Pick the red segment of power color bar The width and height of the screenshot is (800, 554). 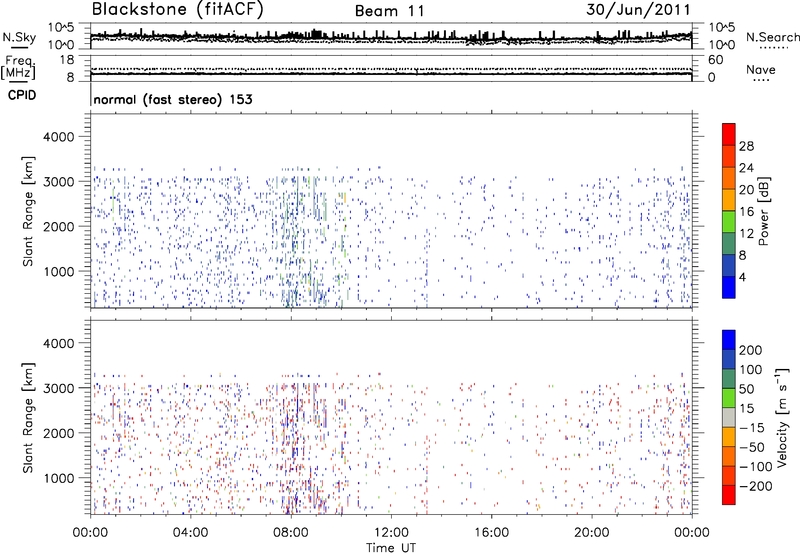coord(729,135)
